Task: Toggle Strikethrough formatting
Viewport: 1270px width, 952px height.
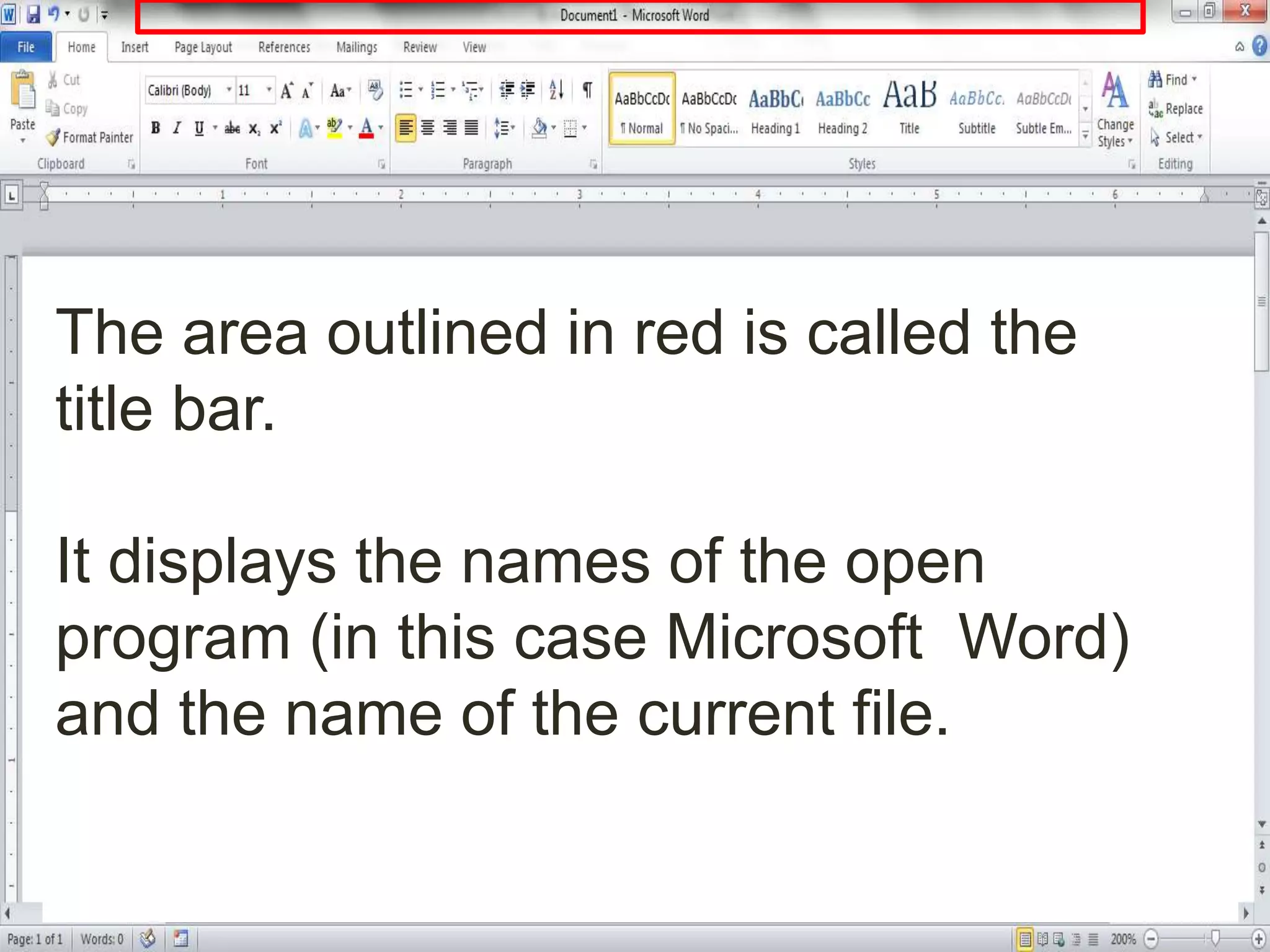Action: [x=232, y=128]
